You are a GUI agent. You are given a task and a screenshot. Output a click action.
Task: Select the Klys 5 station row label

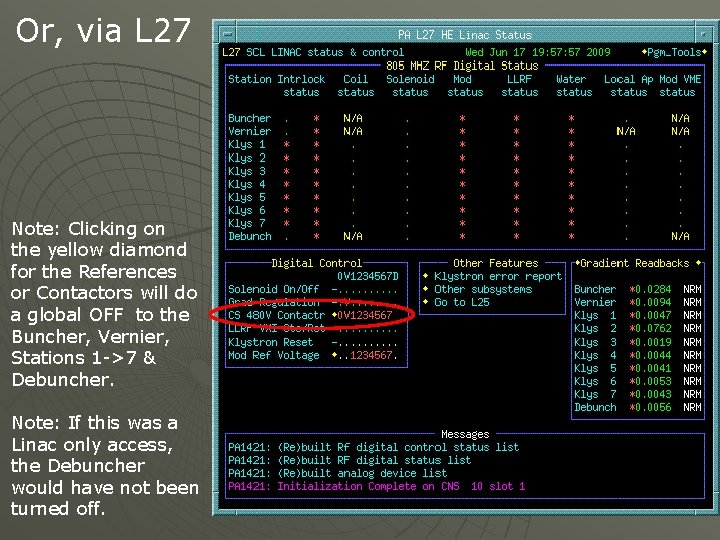247,197
